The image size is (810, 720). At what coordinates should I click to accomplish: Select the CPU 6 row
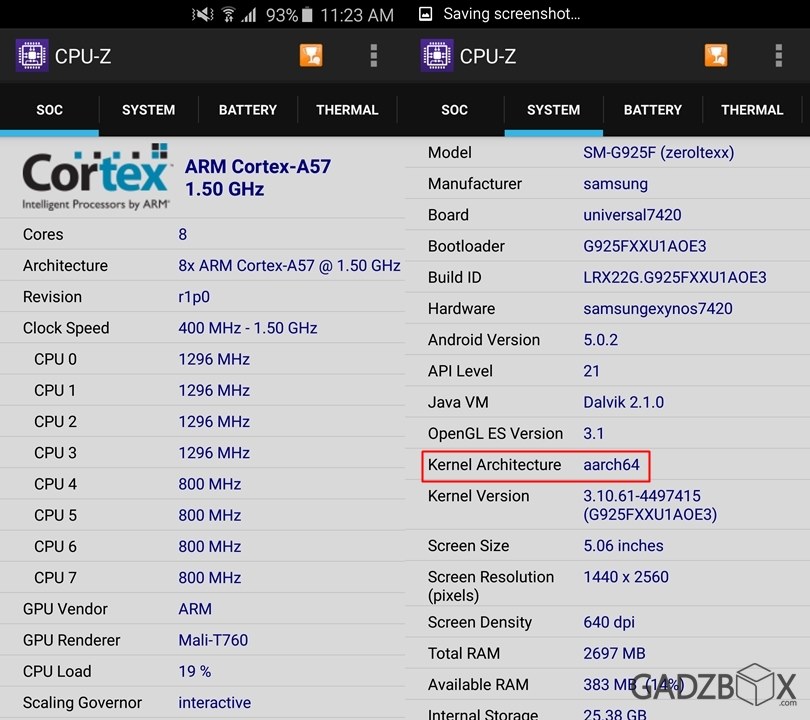point(202,546)
